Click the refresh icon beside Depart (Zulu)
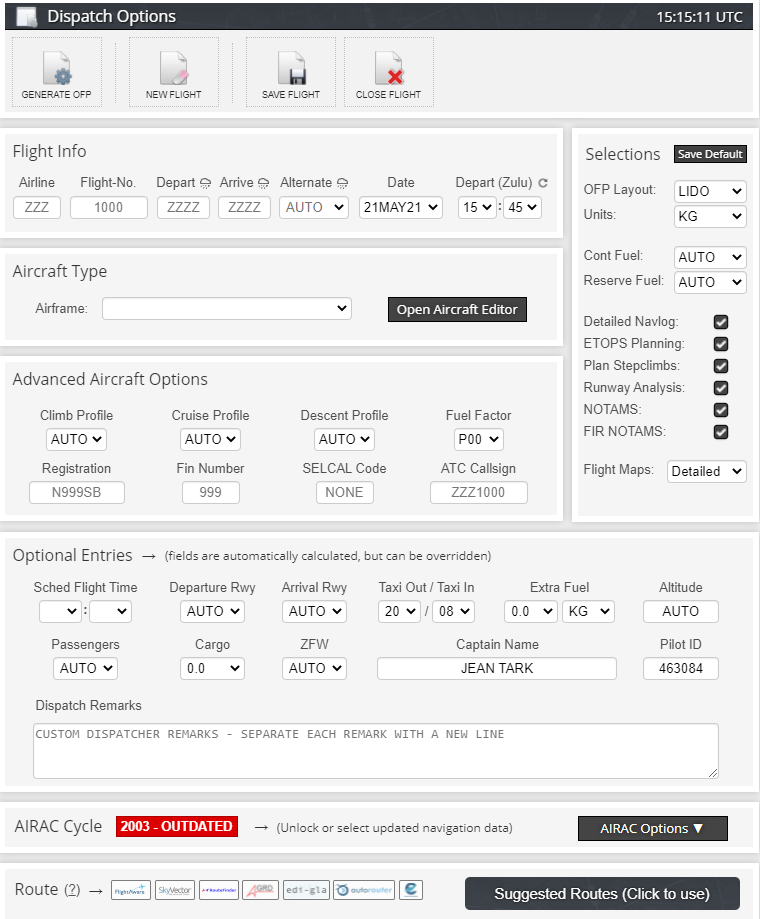This screenshot has width=760, height=919. click(543, 183)
